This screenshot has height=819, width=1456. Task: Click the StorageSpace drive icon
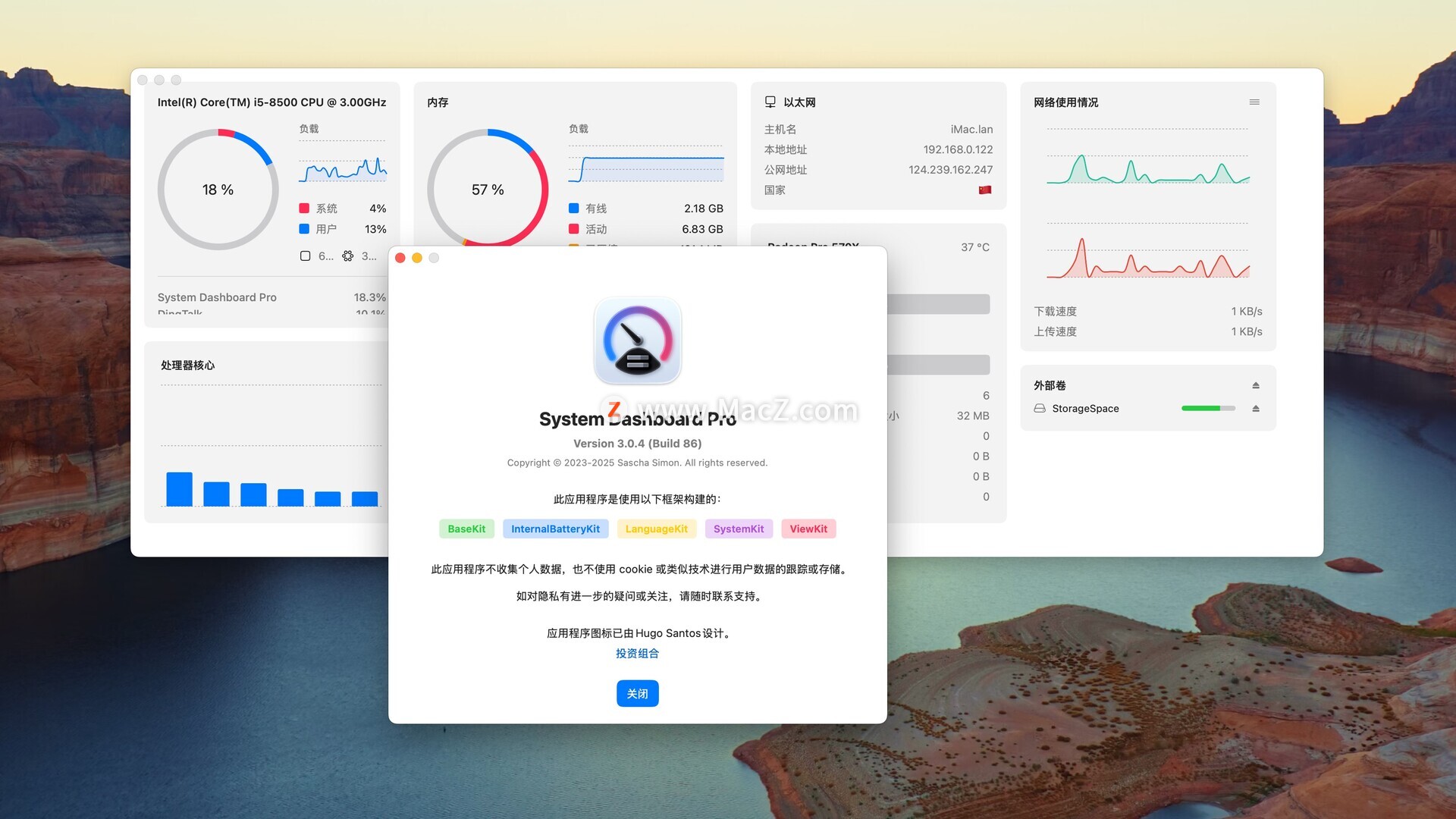[1040, 409]
